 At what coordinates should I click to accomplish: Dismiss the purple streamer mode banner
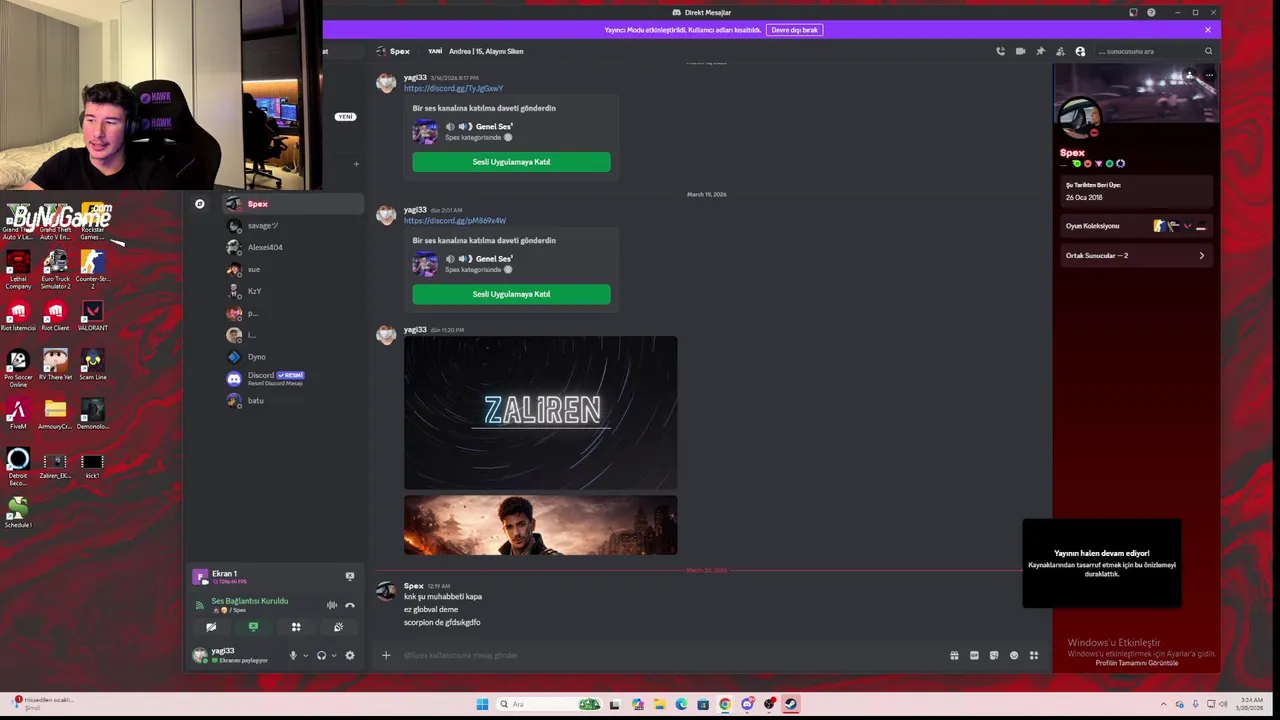tap(1207, 30)
